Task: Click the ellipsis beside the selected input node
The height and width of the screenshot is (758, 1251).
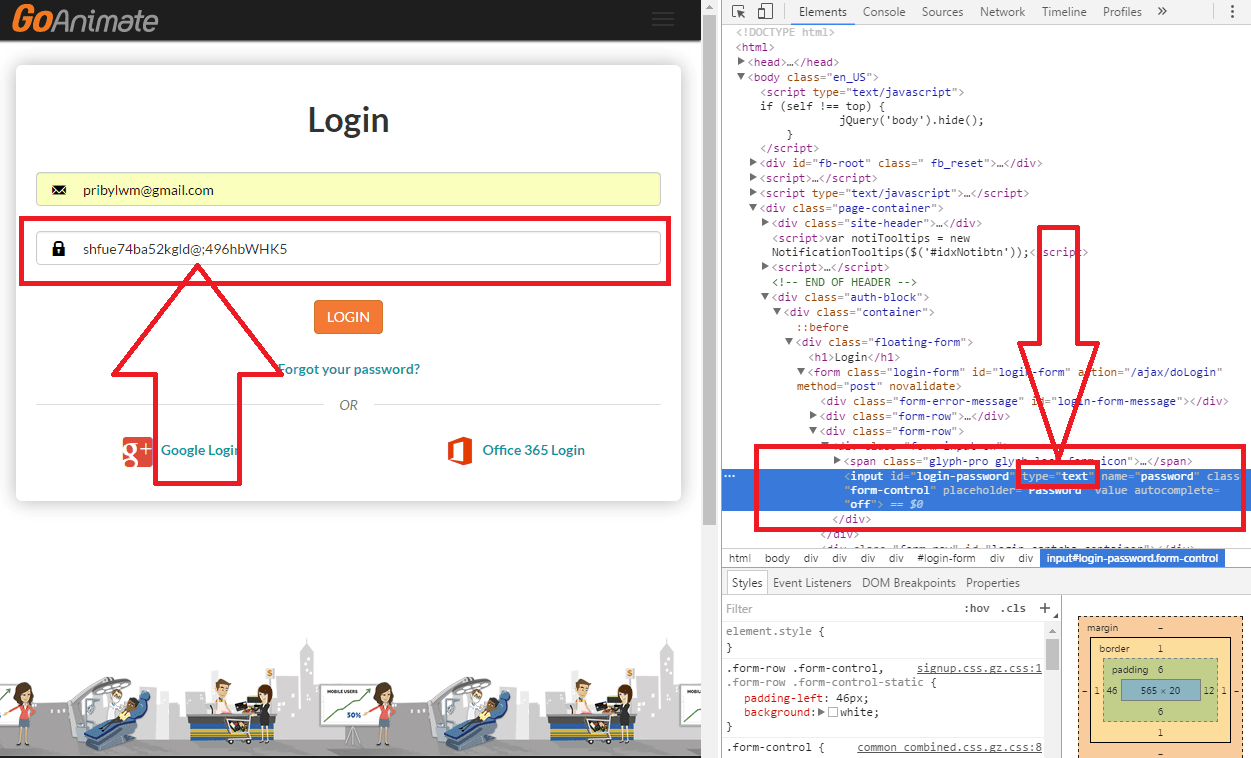Action: click(x=729, y=476)
